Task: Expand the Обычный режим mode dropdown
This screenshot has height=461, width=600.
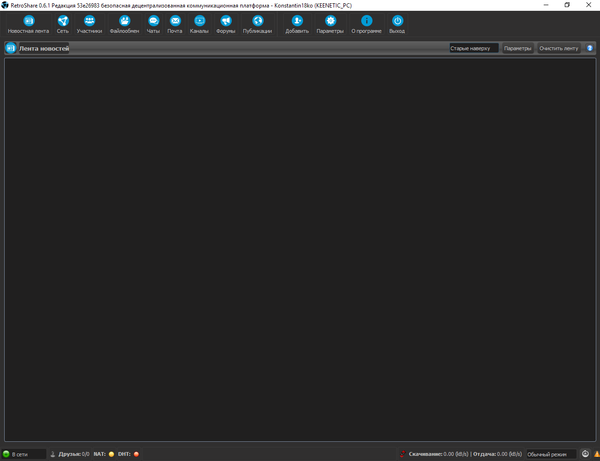Action: tap(551, 454)
